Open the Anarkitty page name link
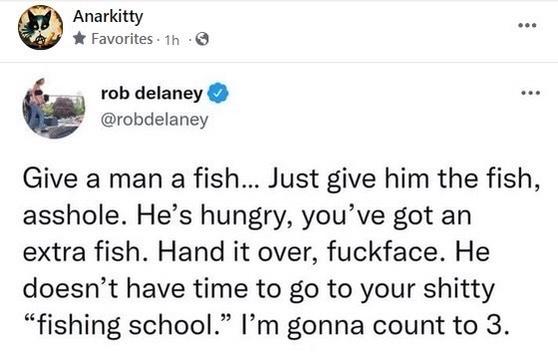Screen dimensions: 558x360 click(108, 16)
